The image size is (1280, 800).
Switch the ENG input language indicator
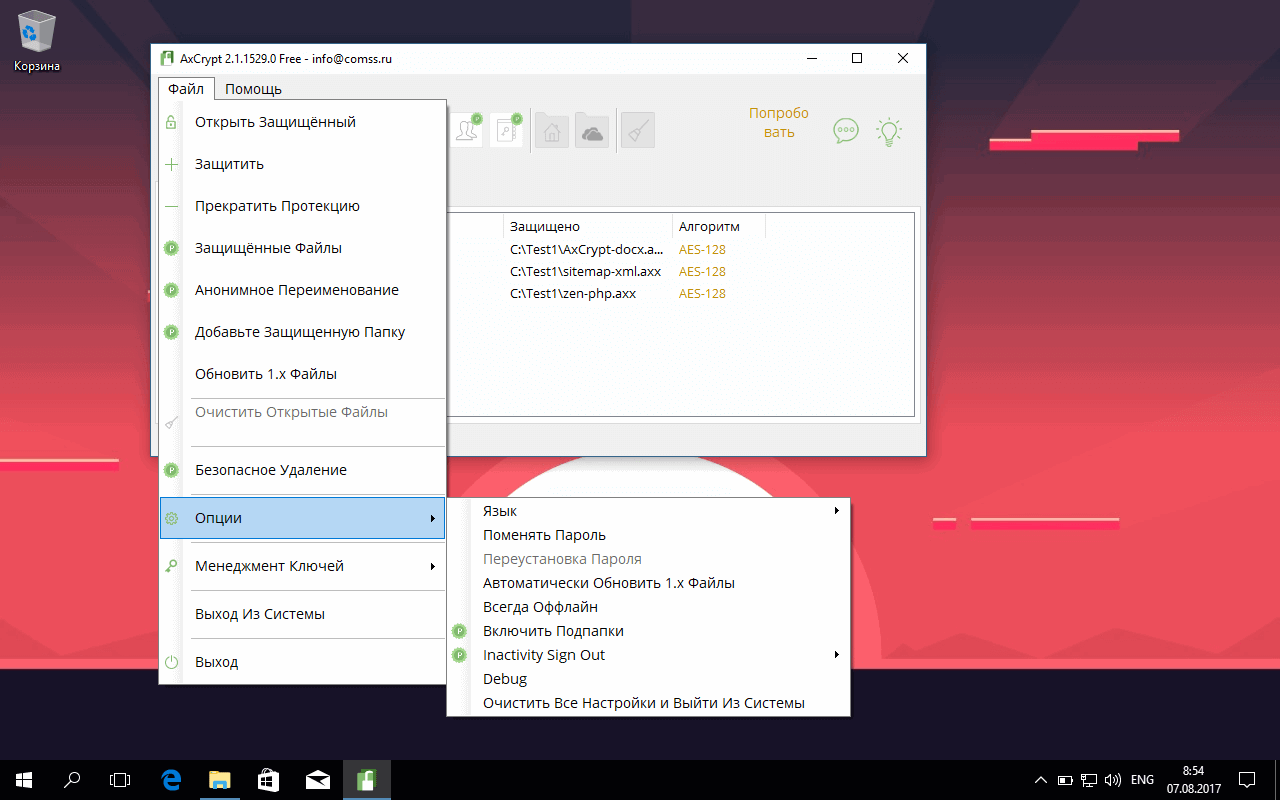pyautogui.click(x=1142, y=779)
